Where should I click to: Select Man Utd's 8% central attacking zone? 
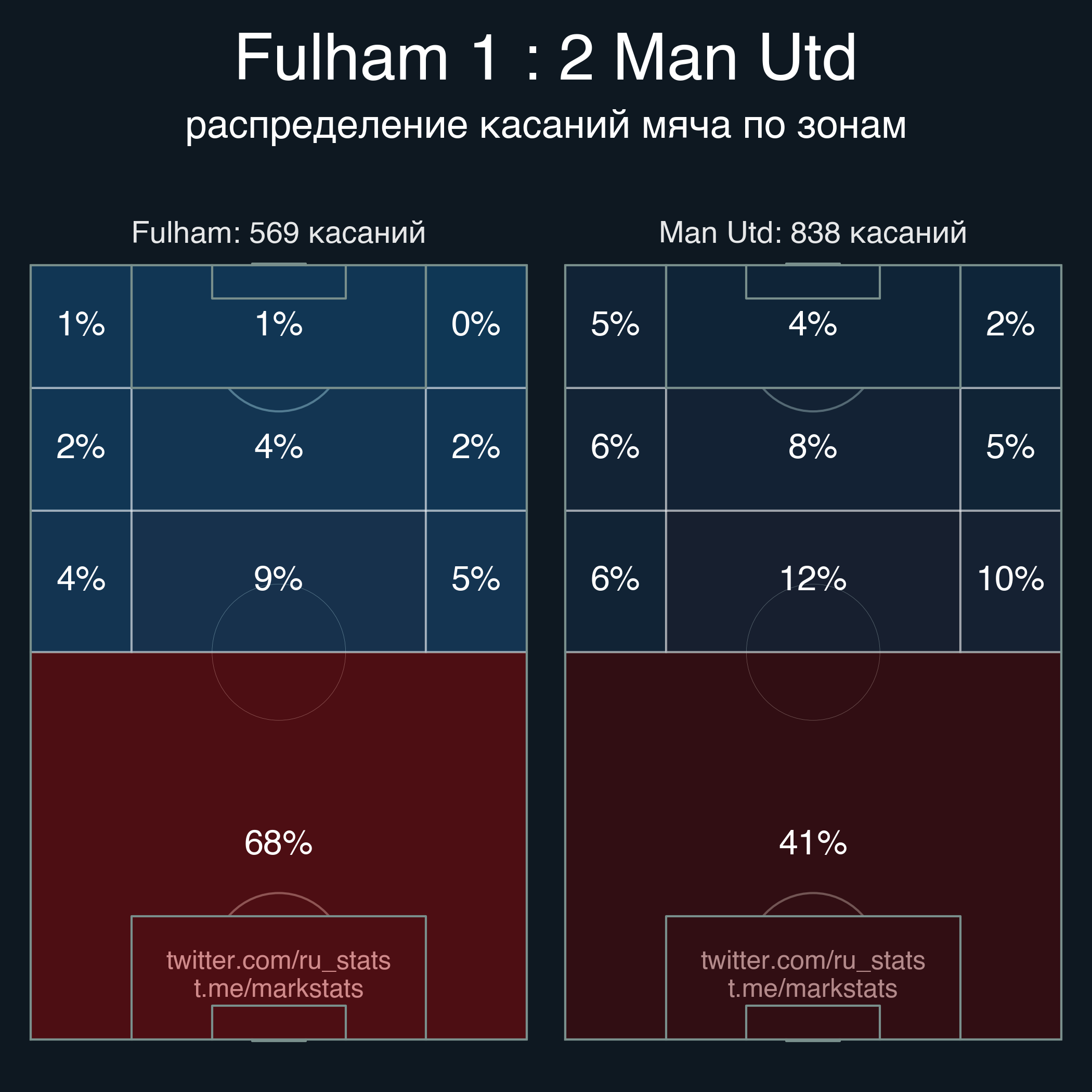point(813,449)
